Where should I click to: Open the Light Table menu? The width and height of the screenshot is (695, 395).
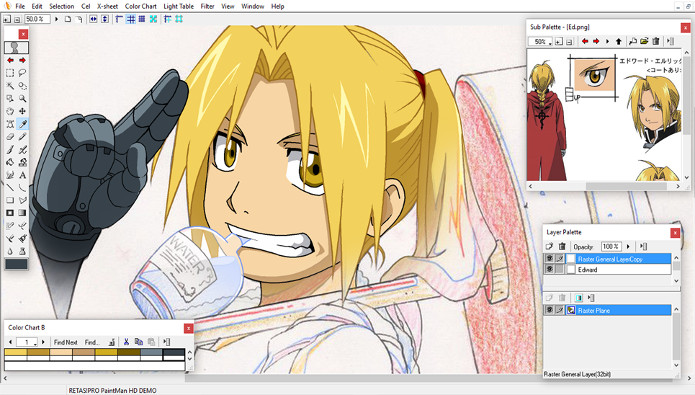(x=179, y=6)
